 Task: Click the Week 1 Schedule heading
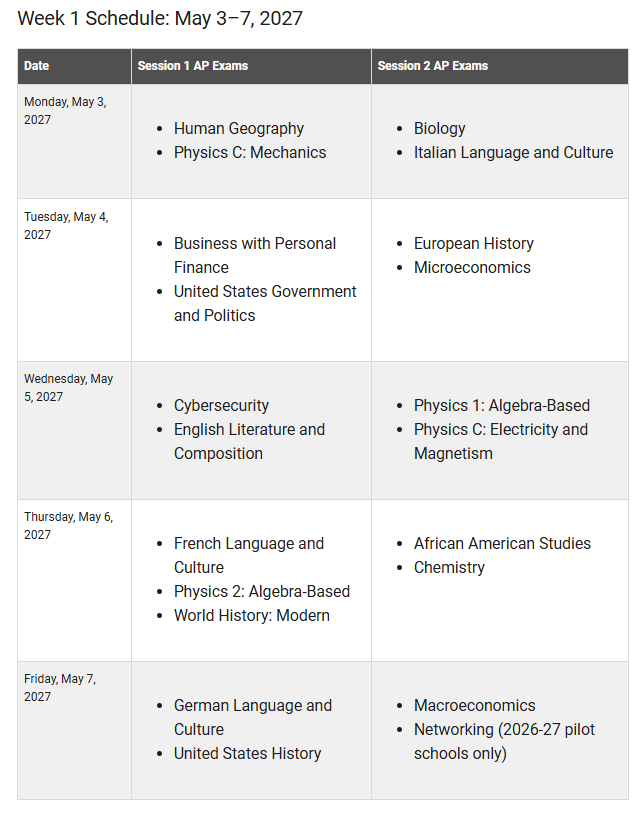tap(160, 19)
